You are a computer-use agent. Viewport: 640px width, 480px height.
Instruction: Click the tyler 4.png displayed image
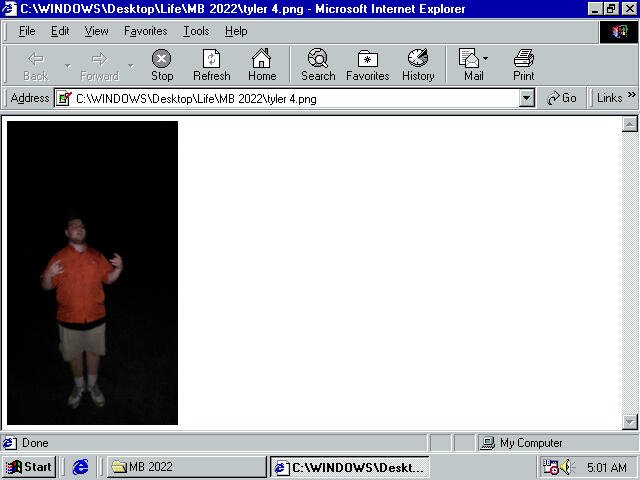coord(92,273)
